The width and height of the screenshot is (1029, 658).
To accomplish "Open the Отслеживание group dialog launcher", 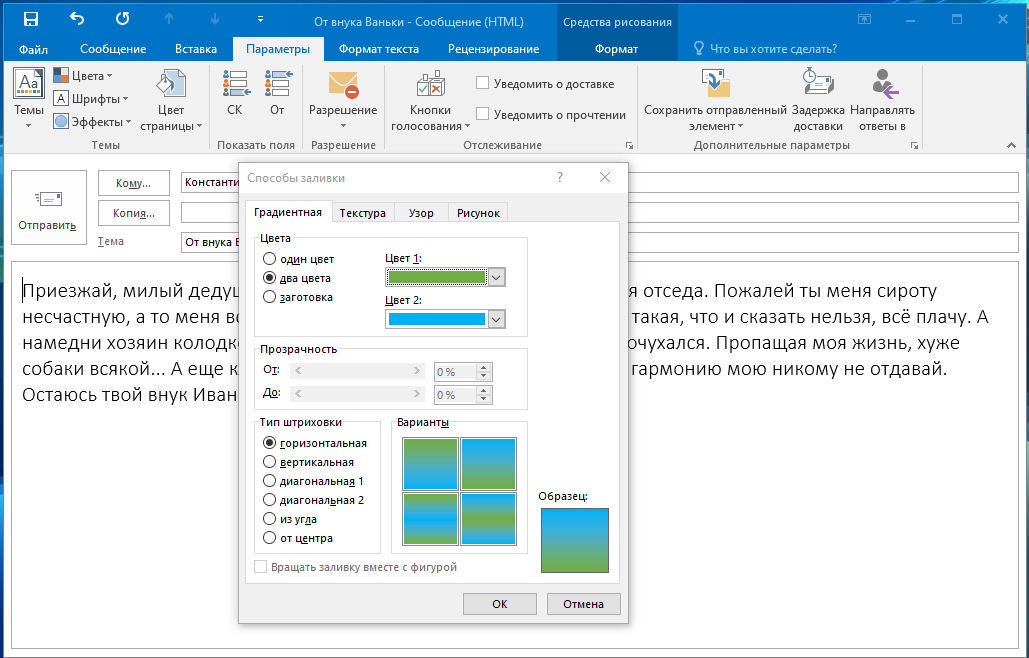I will (629, 146).
